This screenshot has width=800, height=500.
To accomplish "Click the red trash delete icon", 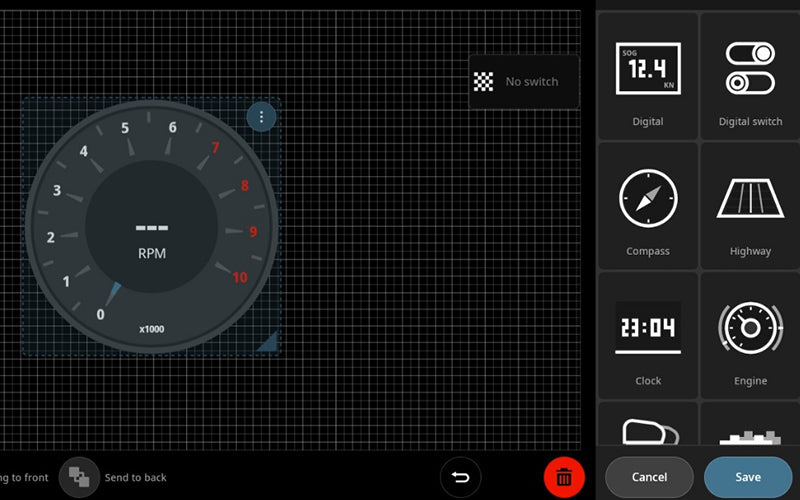I will [564, 477].
